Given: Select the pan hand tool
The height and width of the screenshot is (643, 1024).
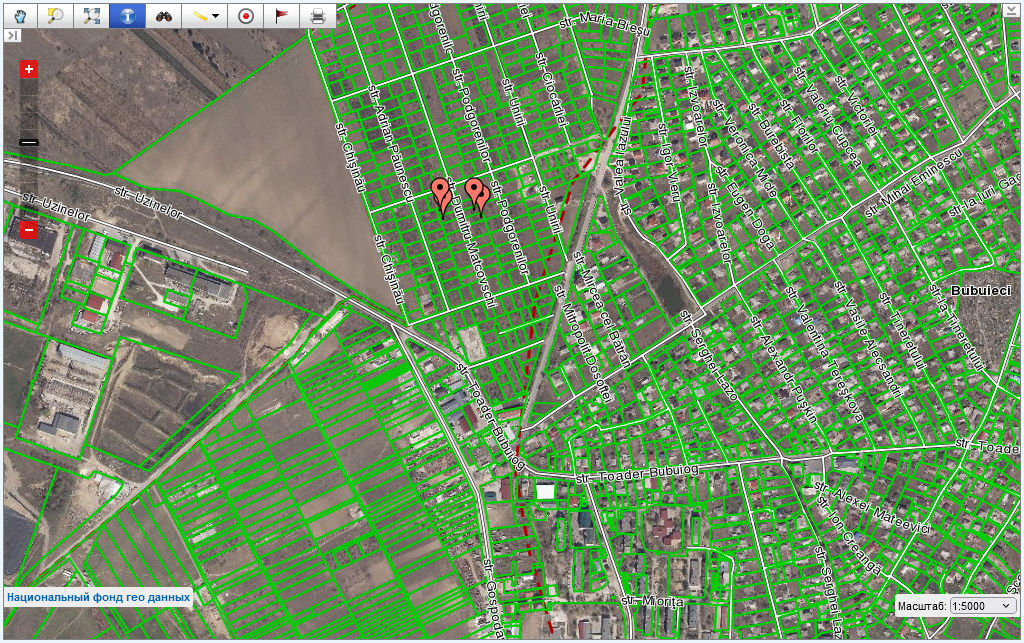Looking at the screenshot, I should pos(20,16).
